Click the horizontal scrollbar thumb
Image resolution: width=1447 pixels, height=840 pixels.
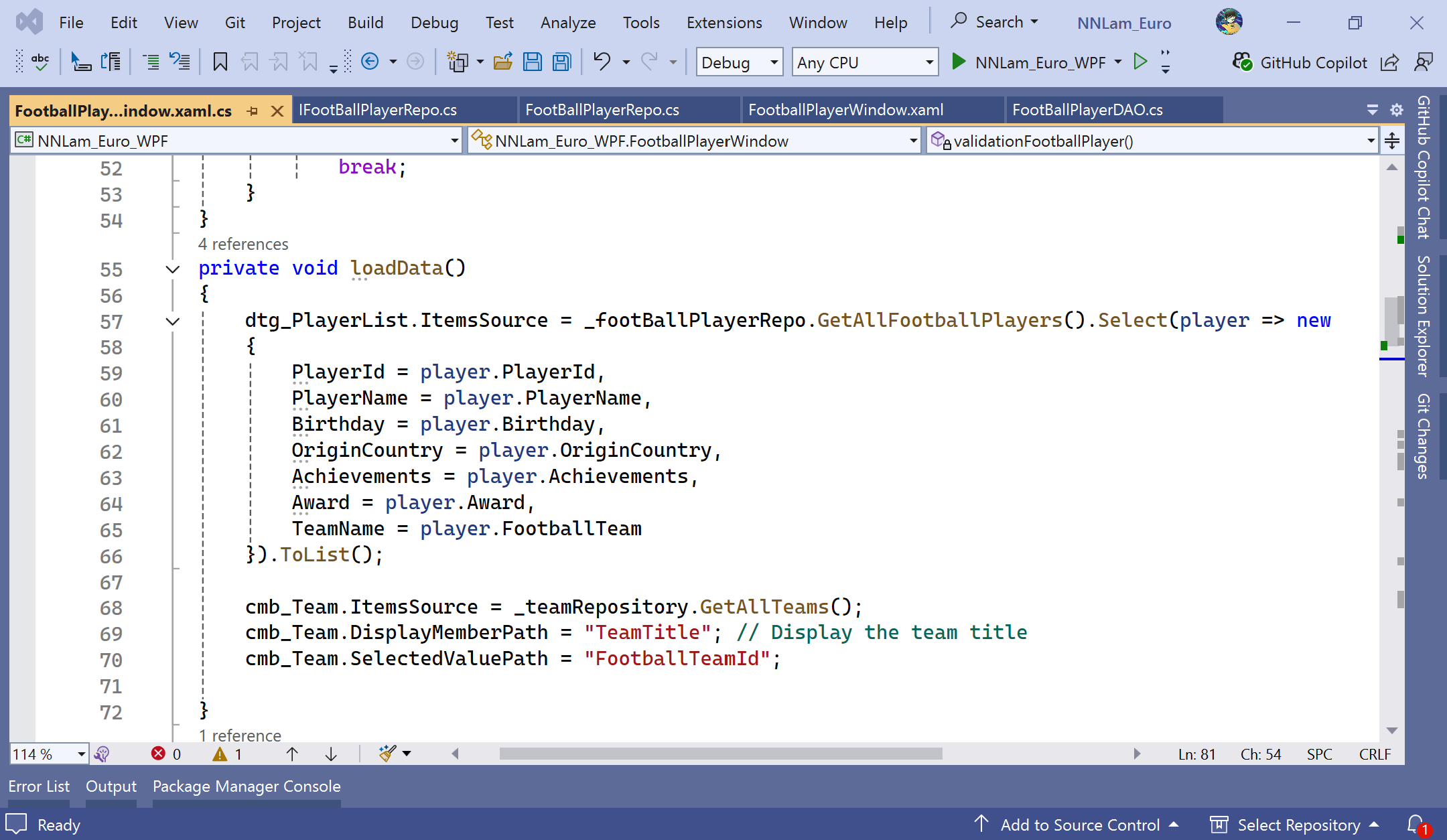click(x=721, y=754)
